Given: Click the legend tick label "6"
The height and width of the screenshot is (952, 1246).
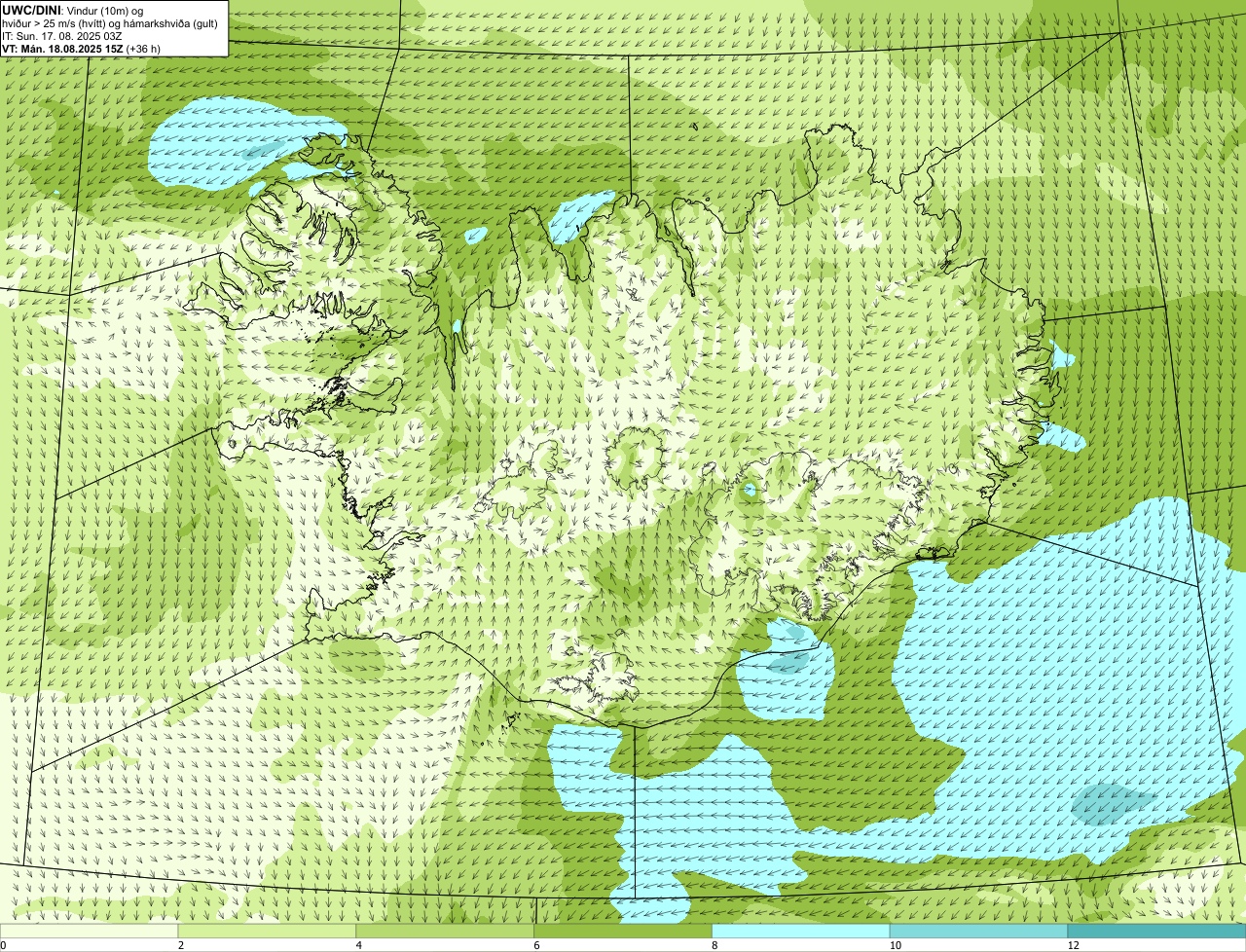Looking at the screenshot, I should tap(537, 945).
